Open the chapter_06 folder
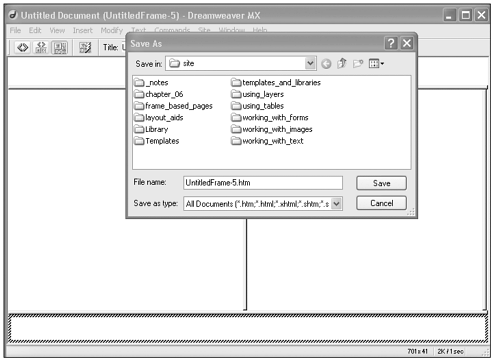 pos(159,94)
